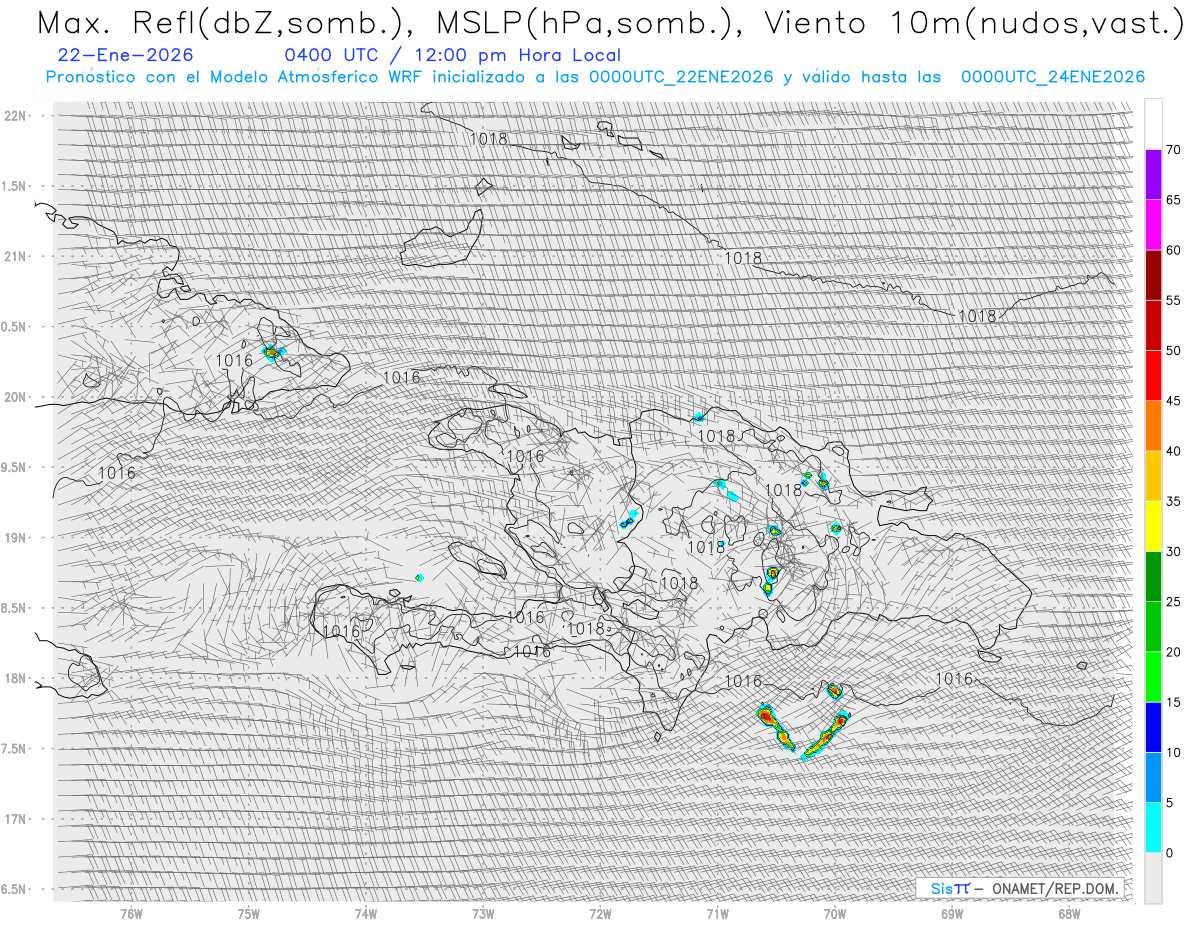Viewport: 1200px width, 927px height.
Task: Click the date text '22-Ene-2026'
Action: (126, 56)
